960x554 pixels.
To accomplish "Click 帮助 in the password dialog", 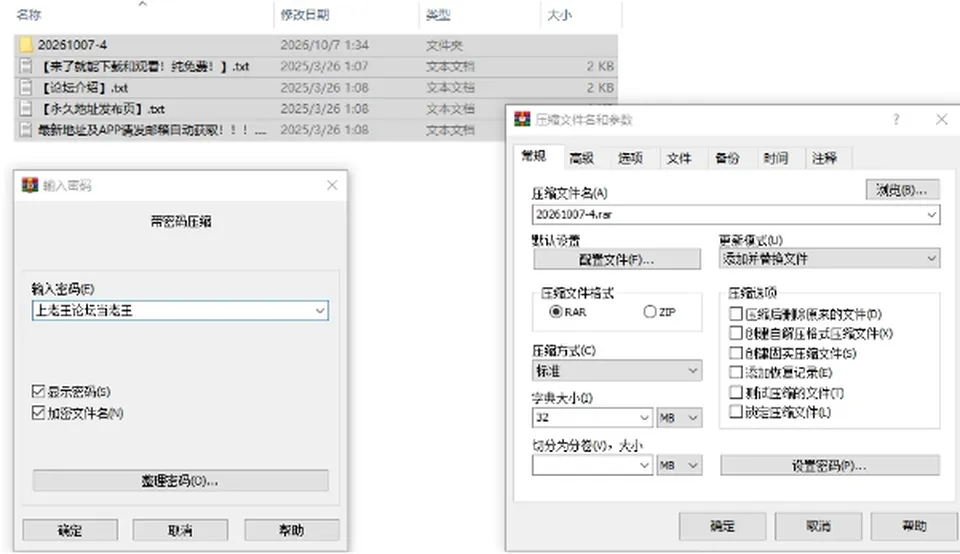I will [x=292, y=530].
